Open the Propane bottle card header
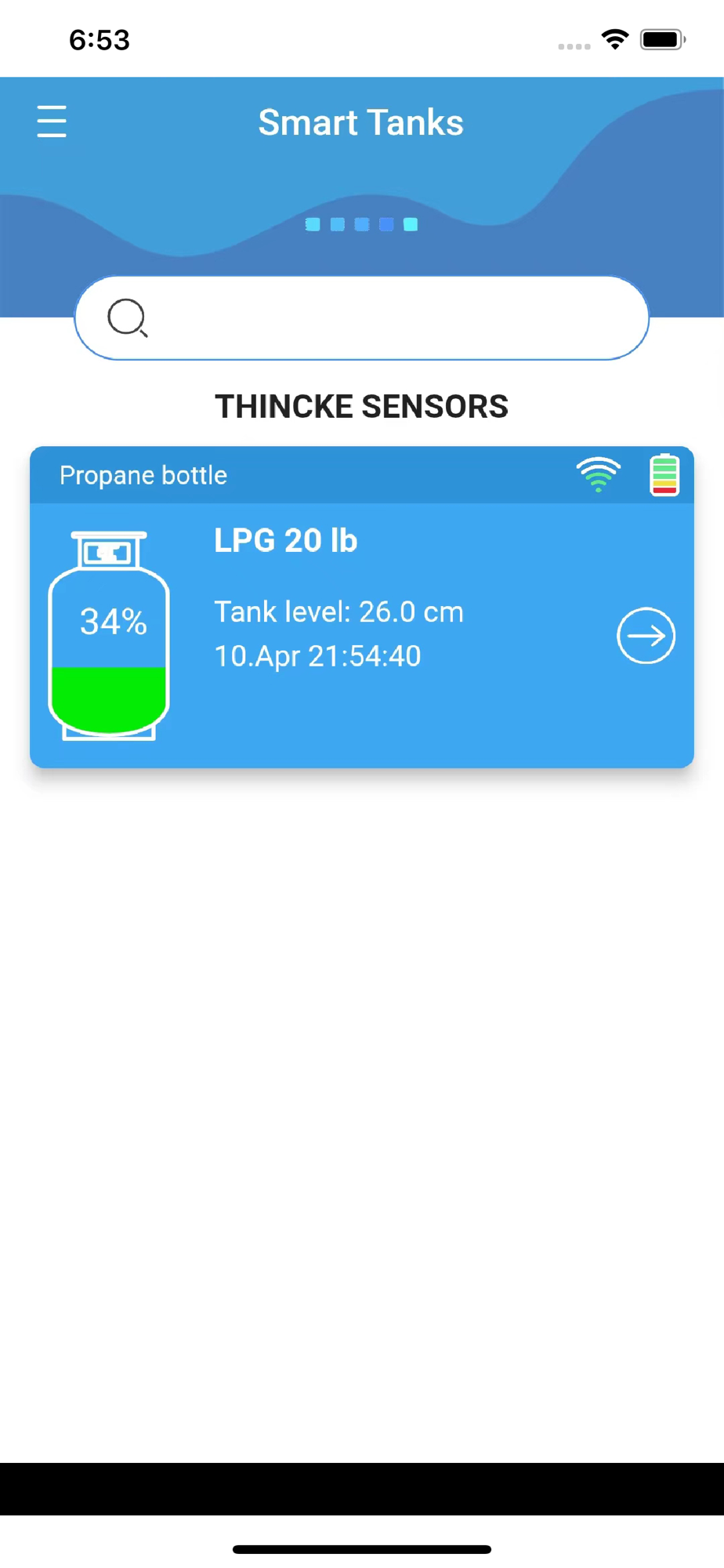 pyautogui.click(x=362, y=475)
